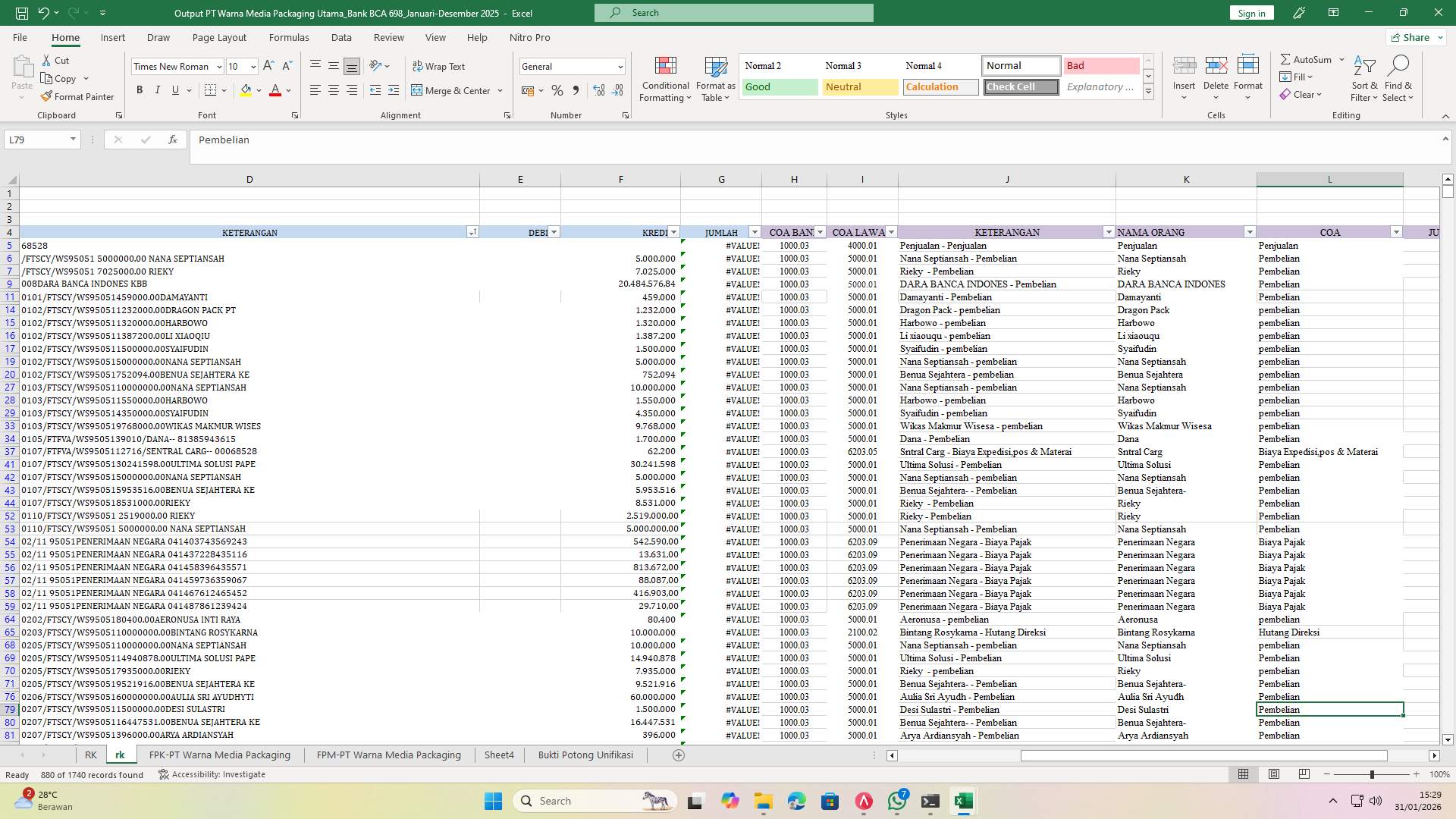Open the font name dropdown

click(x=218, y=67)
